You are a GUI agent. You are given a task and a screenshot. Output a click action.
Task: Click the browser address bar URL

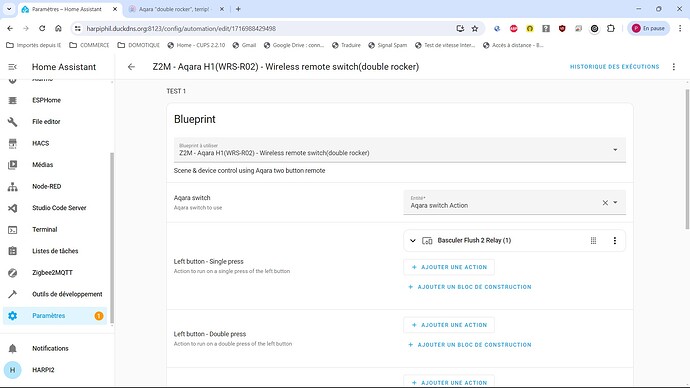(181, 29)
